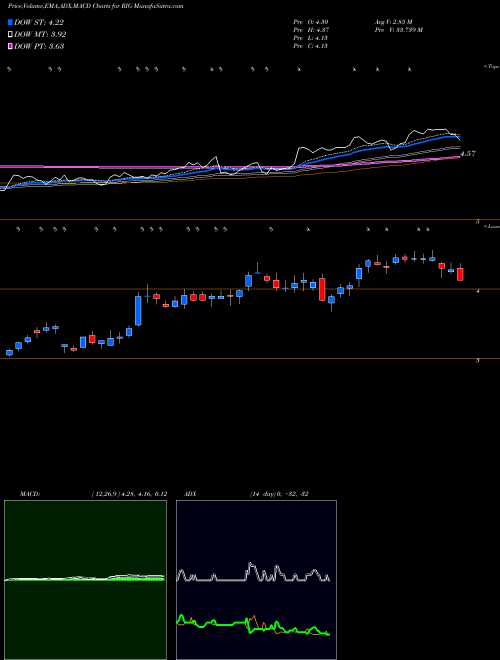
Task: Click the 'Pre V: 33.739 M' volume text
Action: click(399, 30)
